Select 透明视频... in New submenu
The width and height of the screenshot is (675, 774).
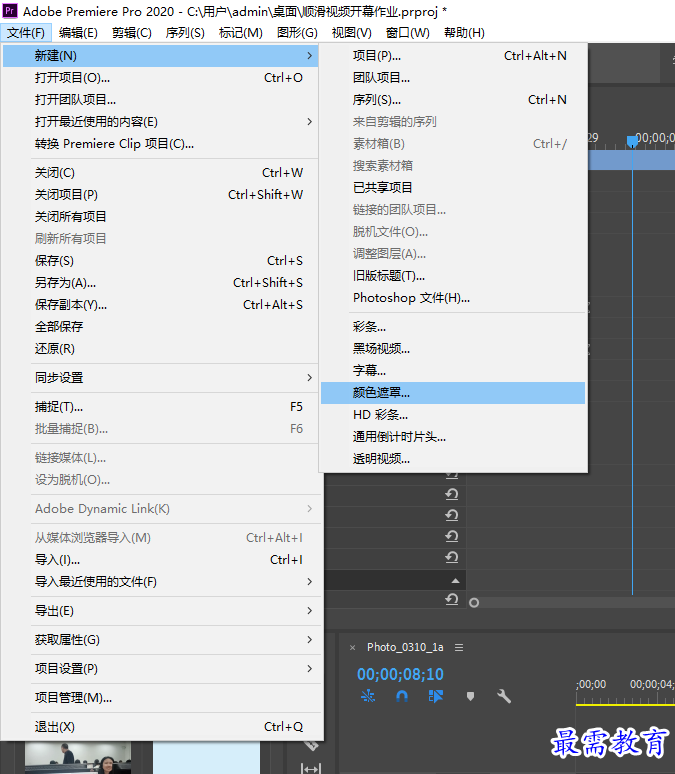tap(453, 459)
